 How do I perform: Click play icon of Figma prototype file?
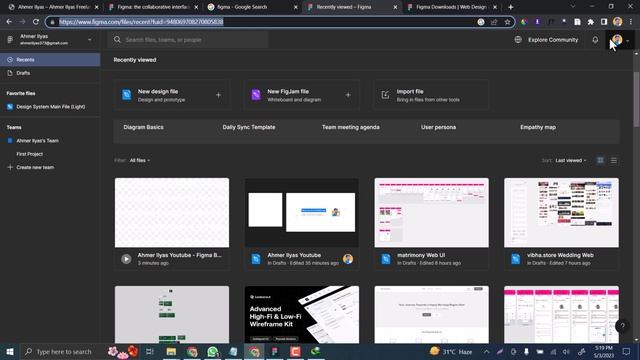tap(126, 259)
